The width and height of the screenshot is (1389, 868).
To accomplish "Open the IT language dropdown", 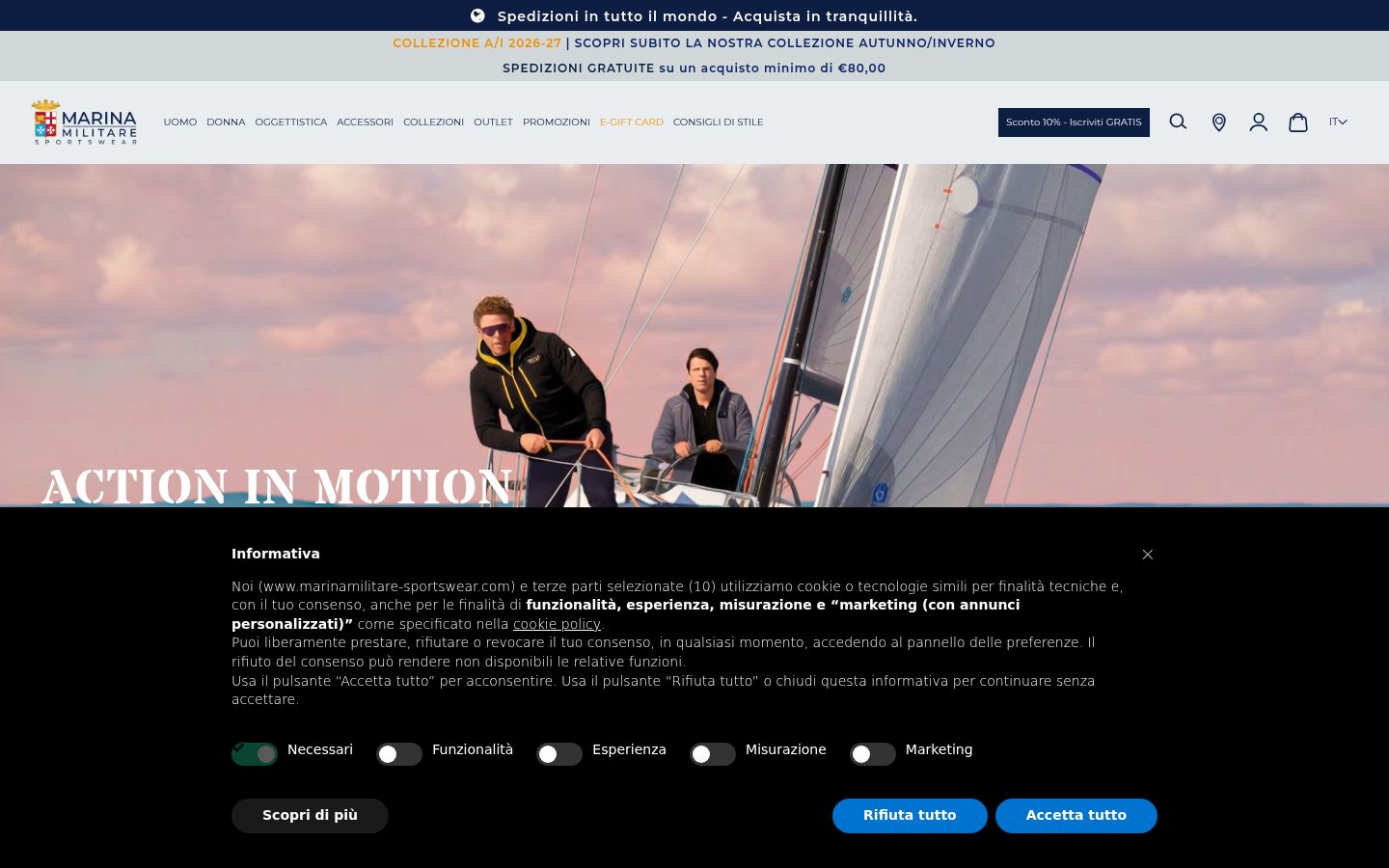I will [x=1338, y=122].
